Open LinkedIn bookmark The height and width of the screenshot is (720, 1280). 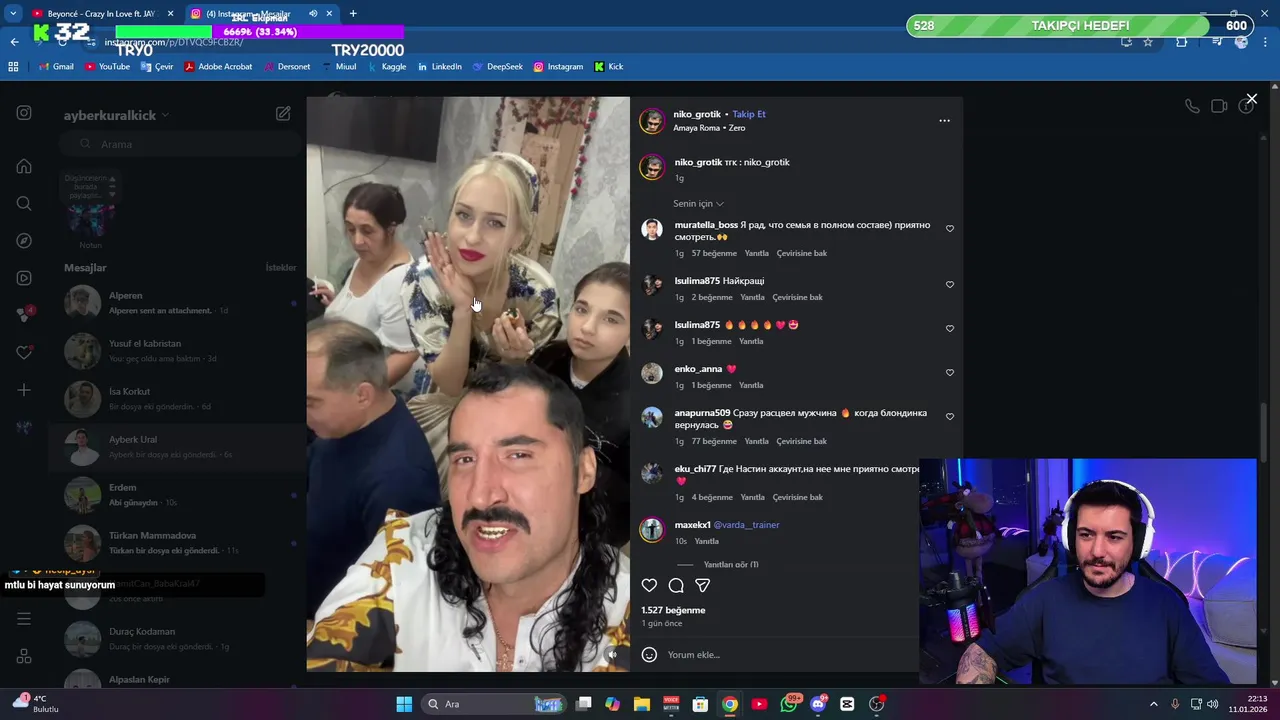coord(440,67)
